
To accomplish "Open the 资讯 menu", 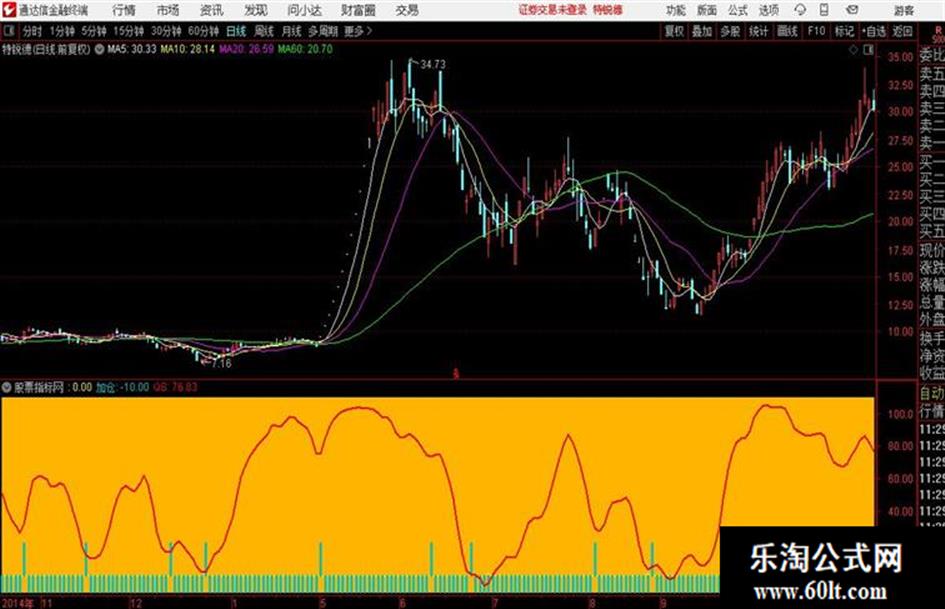I will [212, 10].
